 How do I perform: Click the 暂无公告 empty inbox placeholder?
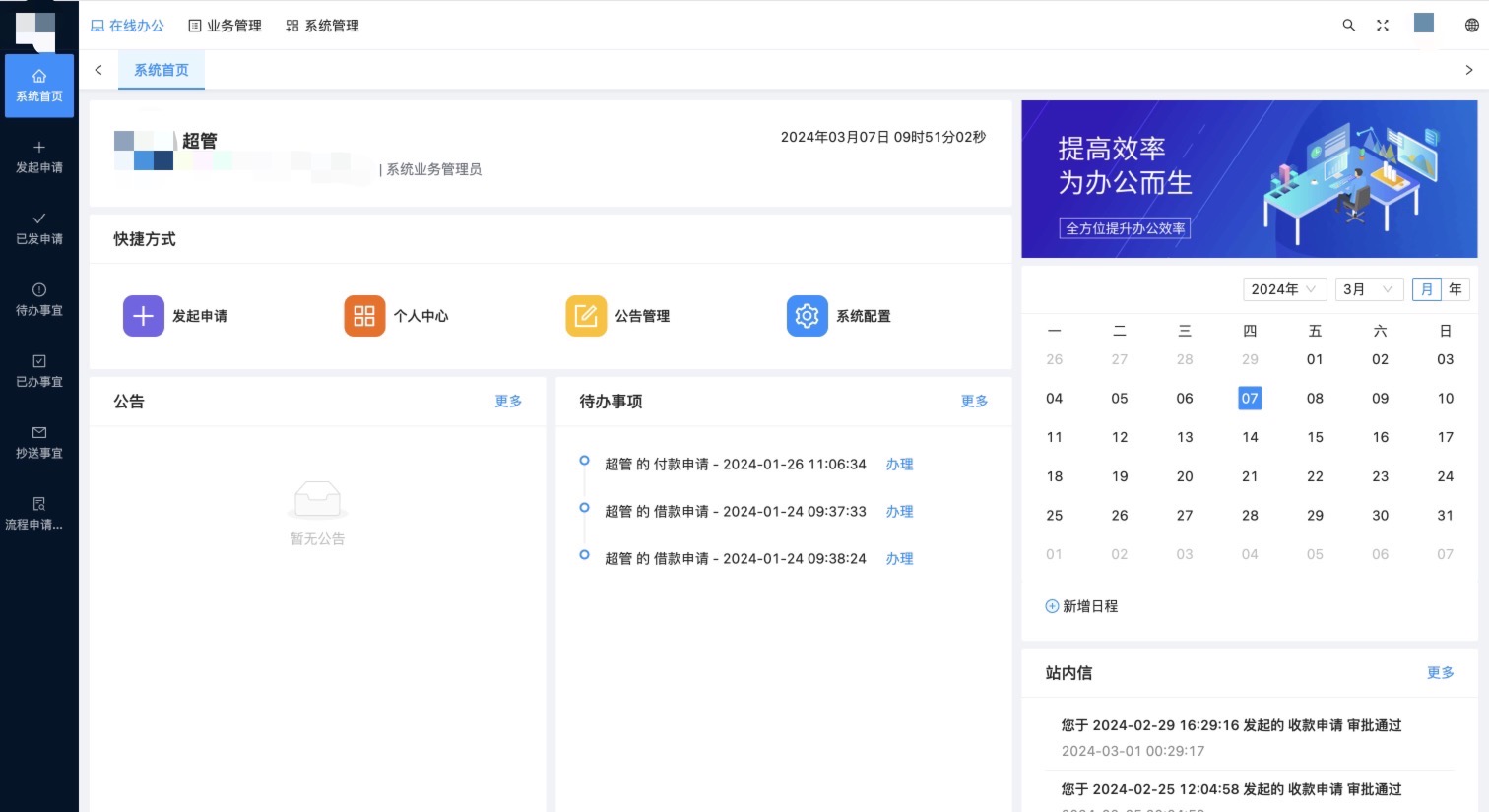click(x=317, y=513)
